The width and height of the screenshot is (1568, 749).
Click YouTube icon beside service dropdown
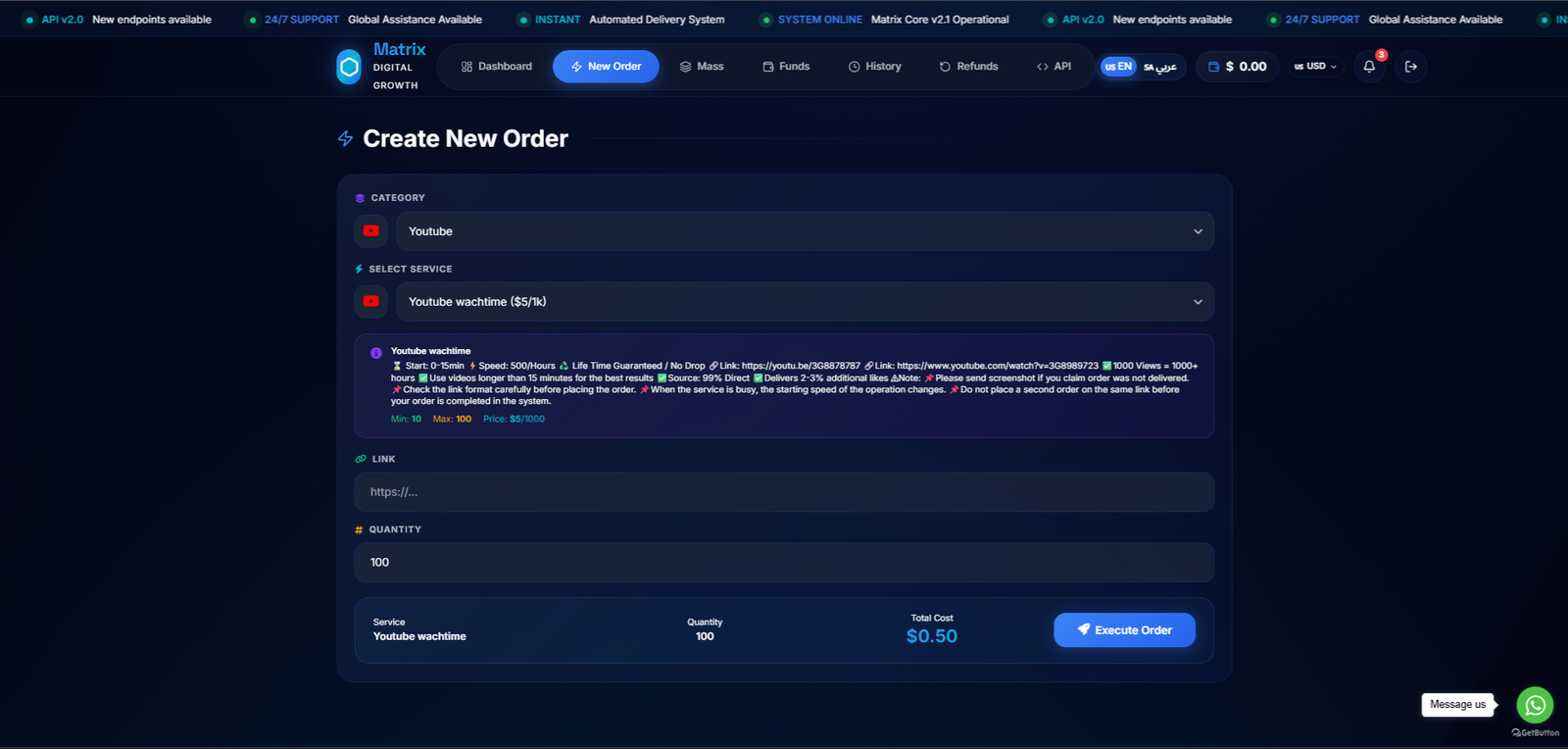(371, 302)
